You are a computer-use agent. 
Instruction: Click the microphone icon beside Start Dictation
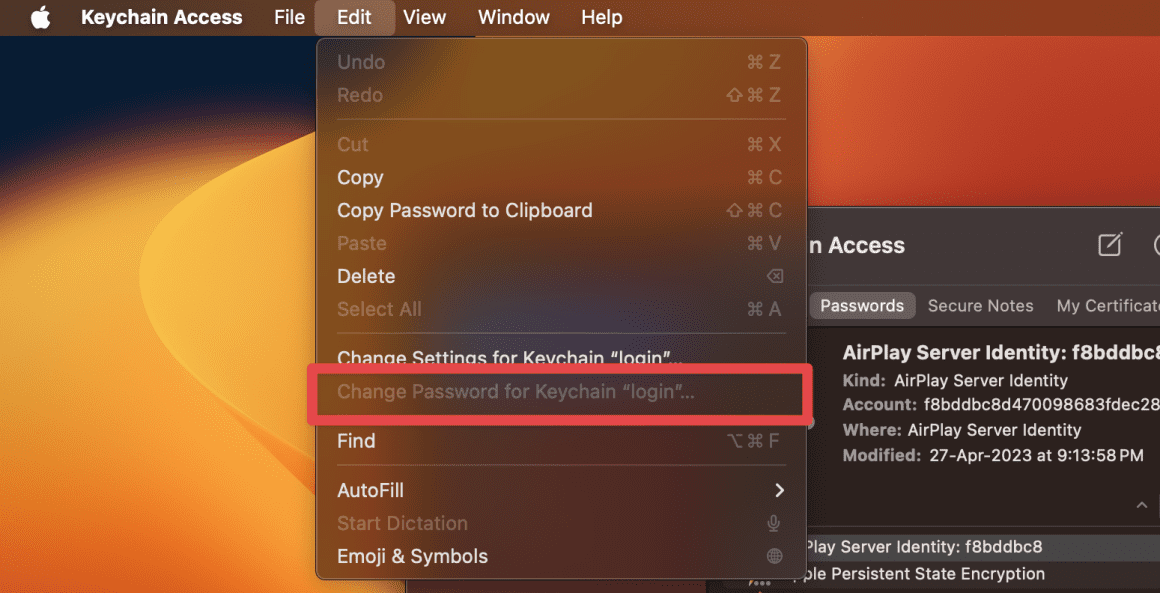click(773, 523)
